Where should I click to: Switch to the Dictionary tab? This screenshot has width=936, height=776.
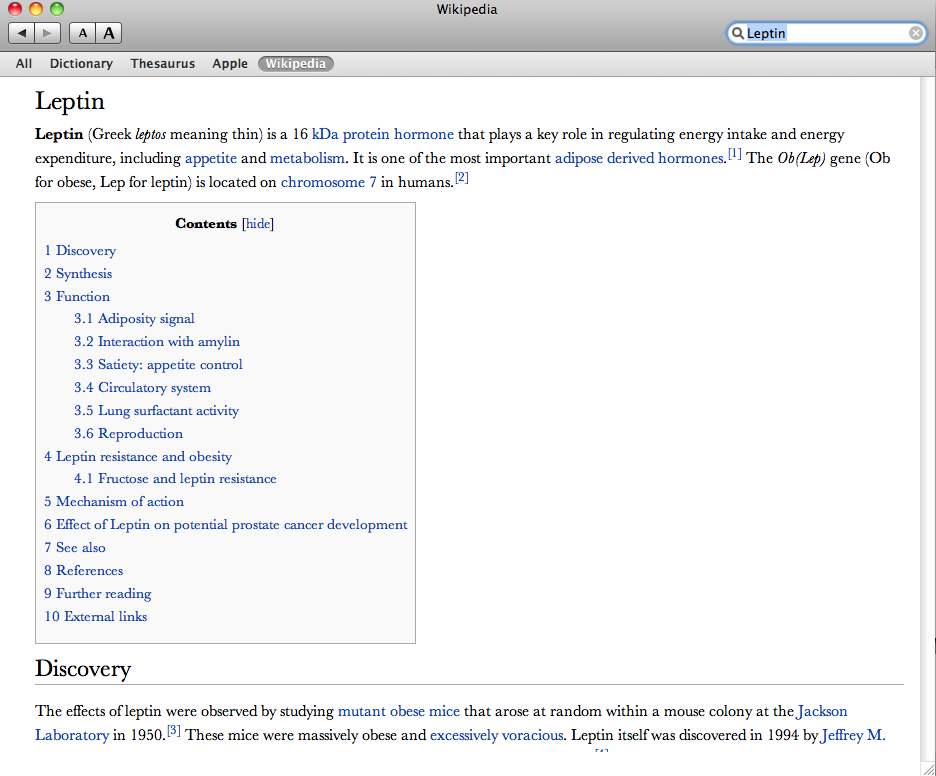[81, 64]
